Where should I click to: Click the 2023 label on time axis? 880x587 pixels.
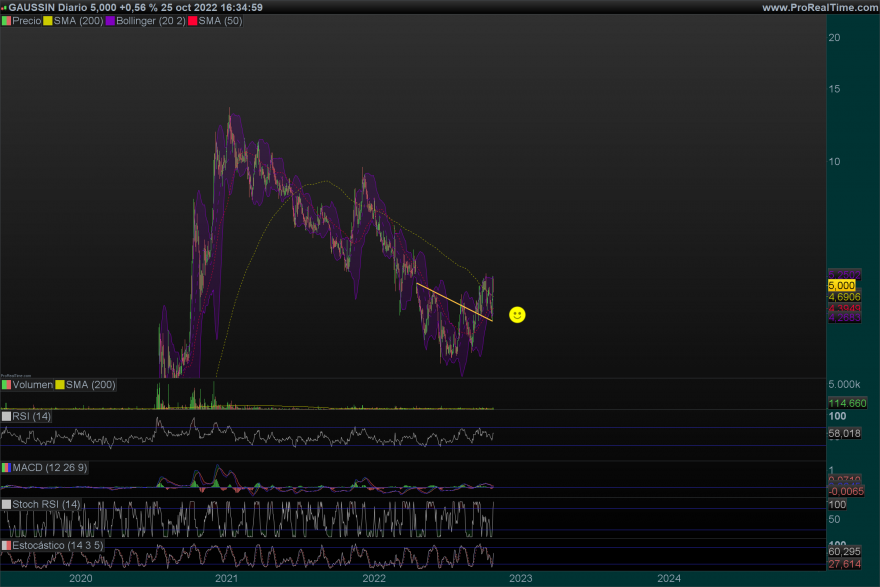click(521, 578)
